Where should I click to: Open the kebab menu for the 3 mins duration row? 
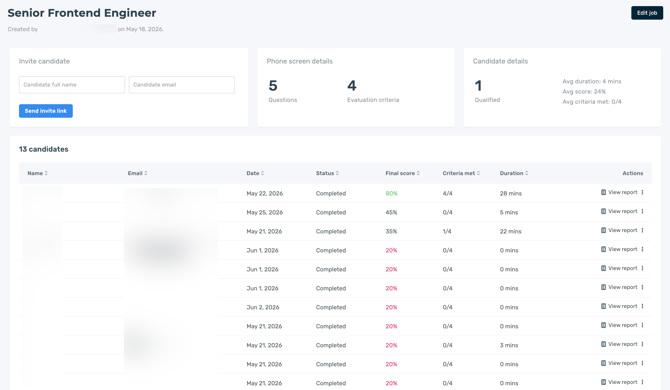[x=642, y=344]
